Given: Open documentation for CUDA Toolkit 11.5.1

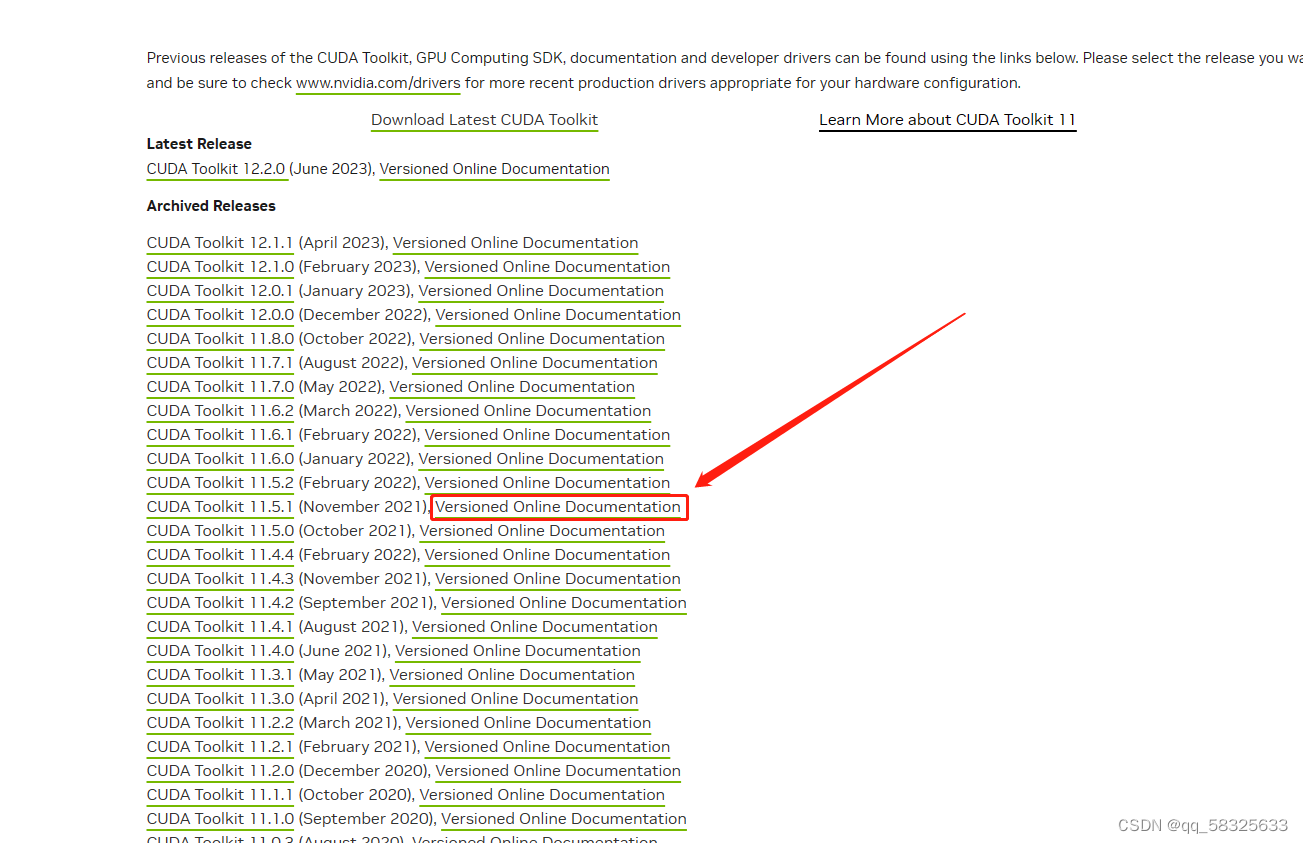Looking at the screenshot, I should pos(558,507).
